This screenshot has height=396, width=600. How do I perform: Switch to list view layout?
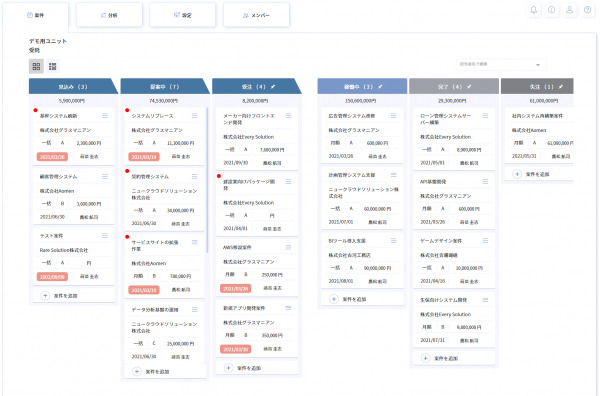52,67
